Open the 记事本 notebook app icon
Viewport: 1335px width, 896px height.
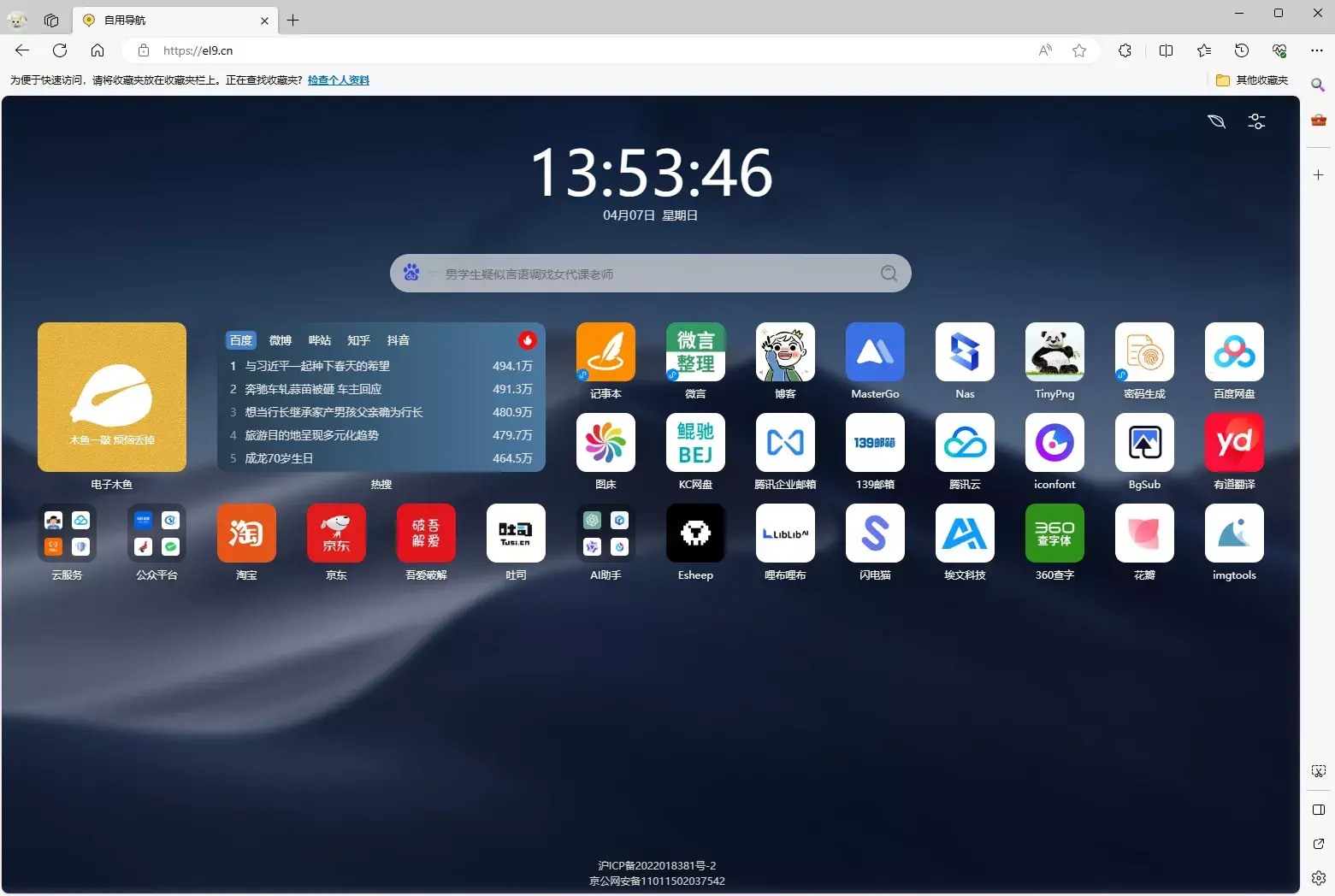605,351
